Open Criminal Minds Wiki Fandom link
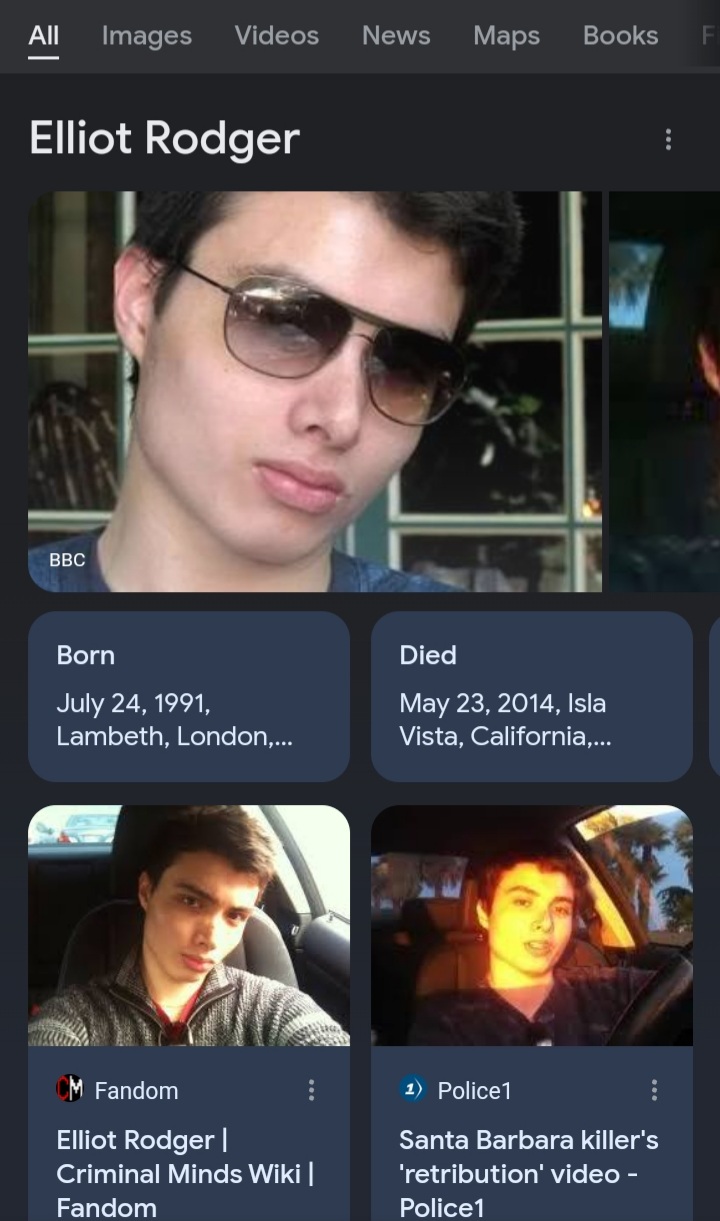The height and width of the screenshot is (1221, 720). tap(186, 1173)
